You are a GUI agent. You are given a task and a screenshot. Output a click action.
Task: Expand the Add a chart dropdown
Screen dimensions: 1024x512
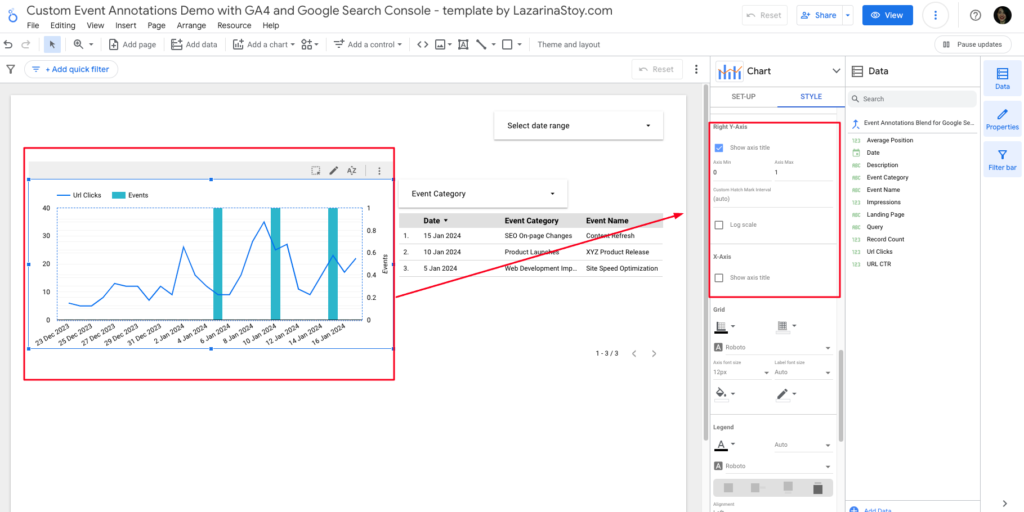264,44
